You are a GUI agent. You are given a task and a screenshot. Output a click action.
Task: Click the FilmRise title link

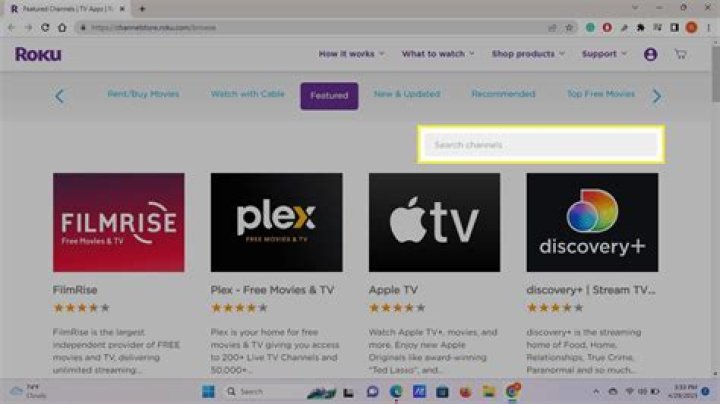tap(75, 290)
